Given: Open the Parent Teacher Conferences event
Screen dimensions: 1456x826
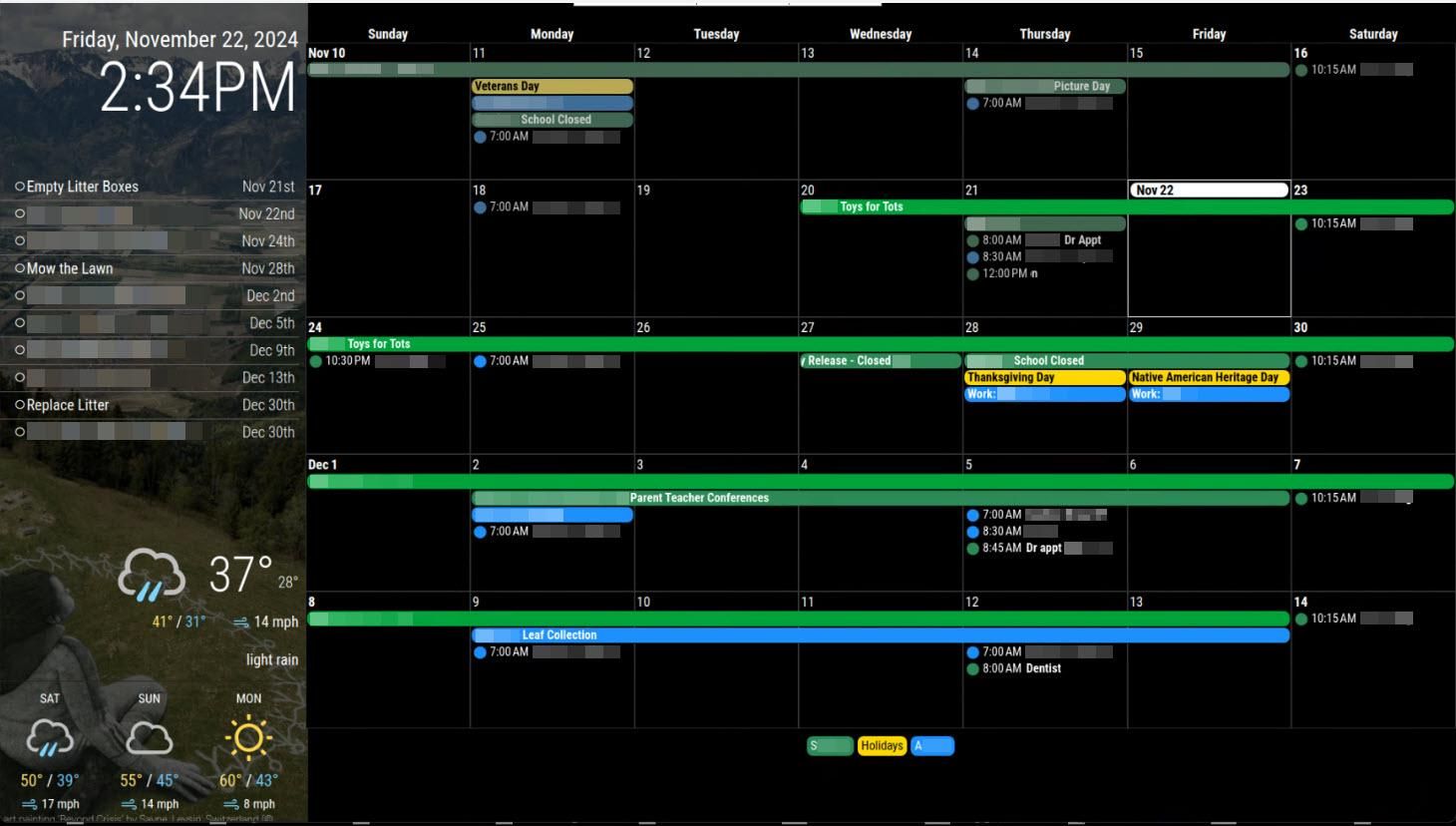Looking at the screenshot, I should pyautogui.click(x=881, y=498).
